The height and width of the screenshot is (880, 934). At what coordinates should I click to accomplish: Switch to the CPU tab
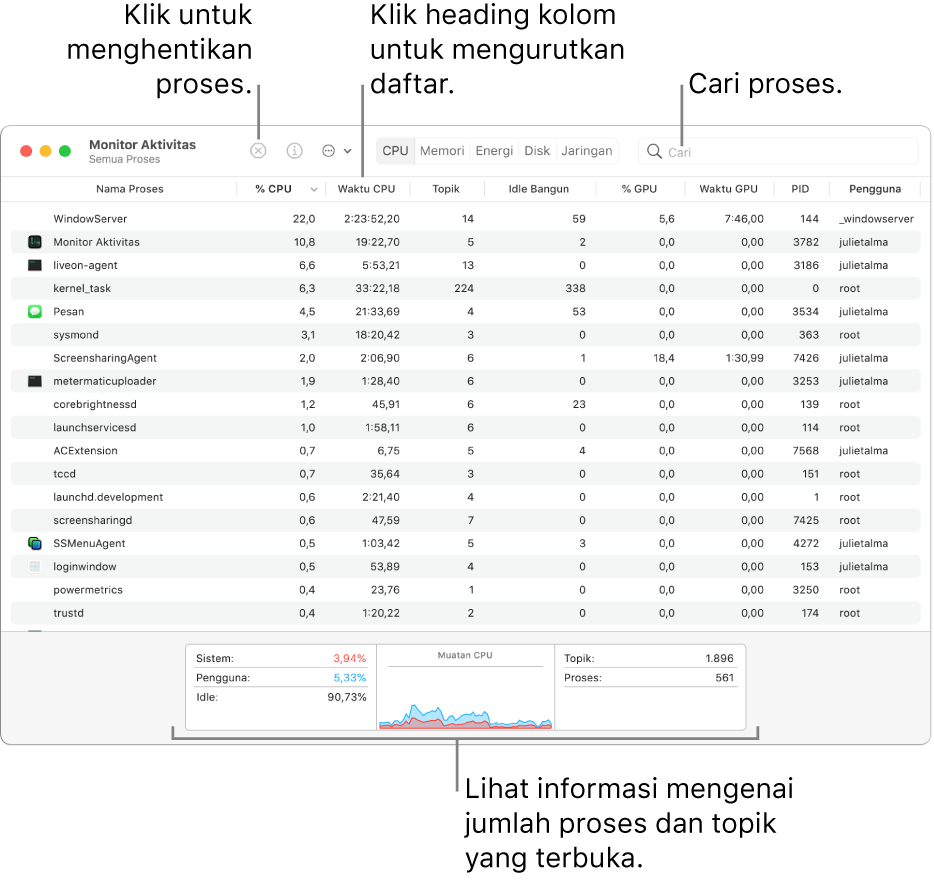(x=395, y=151)
